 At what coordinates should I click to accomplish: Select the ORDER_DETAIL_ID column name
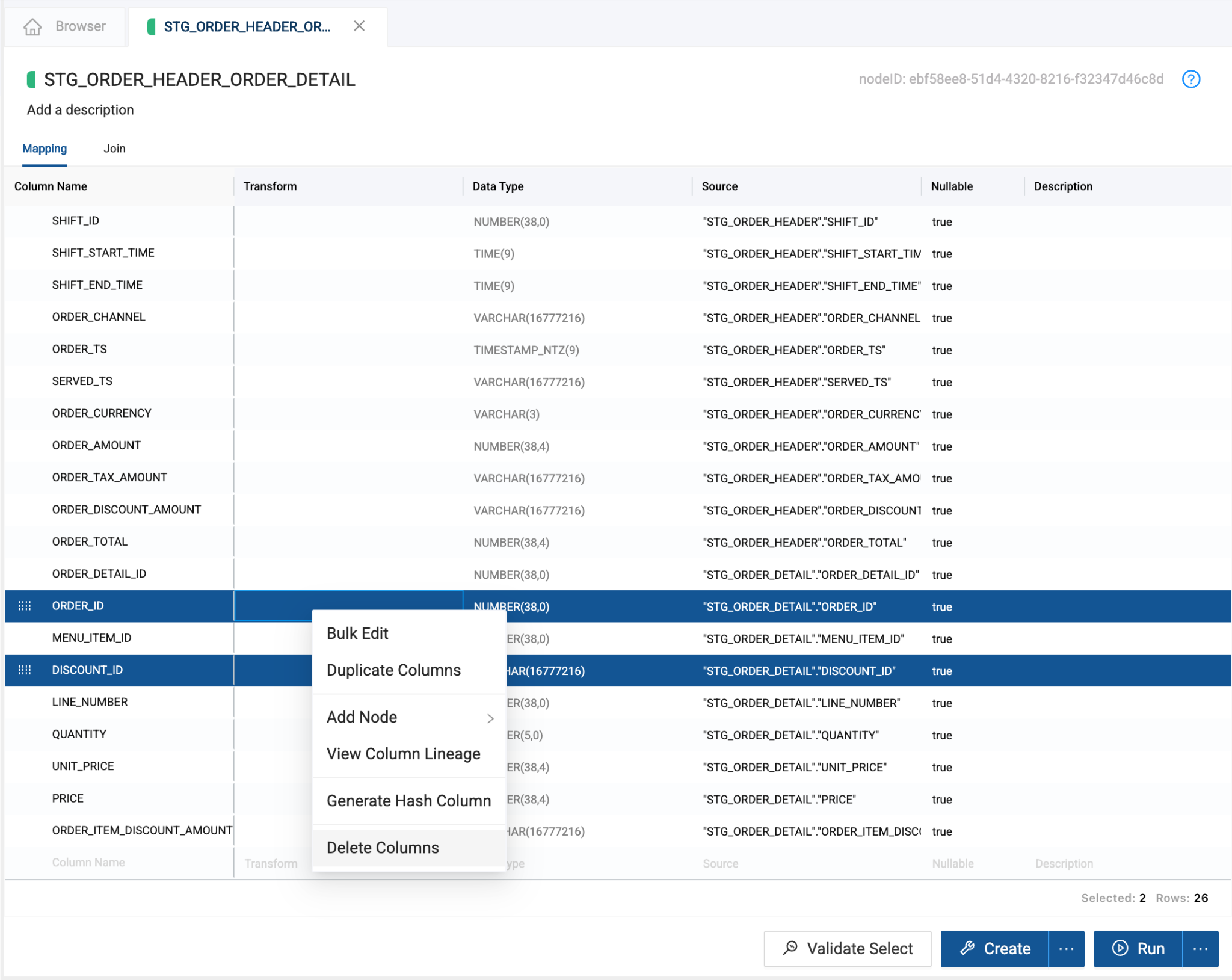[x=99, y=574]
